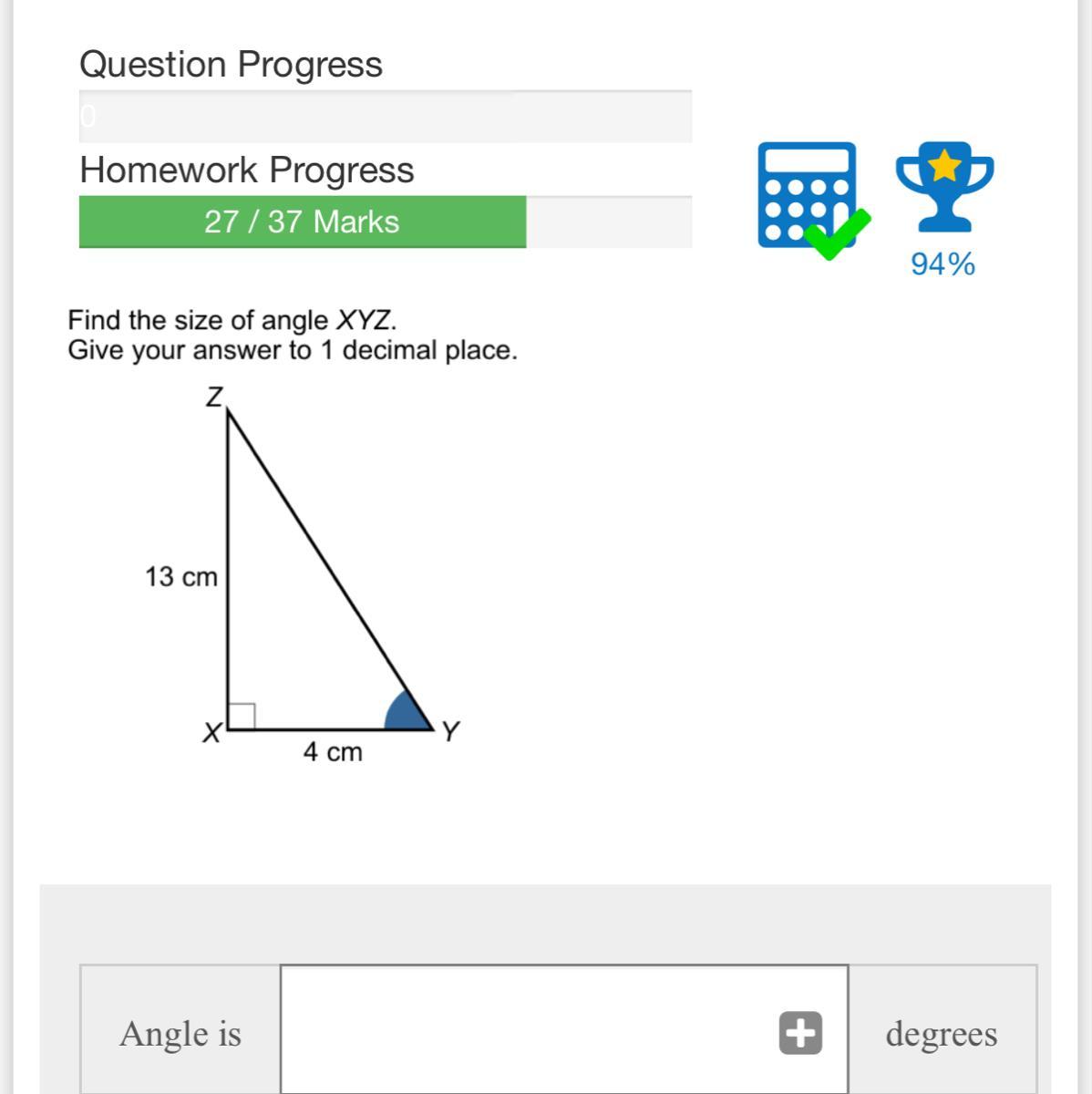Click the right-angle marker at X
This screenshot has height=1094, width=1092.
pyautogui.click(x=241, y=716)
